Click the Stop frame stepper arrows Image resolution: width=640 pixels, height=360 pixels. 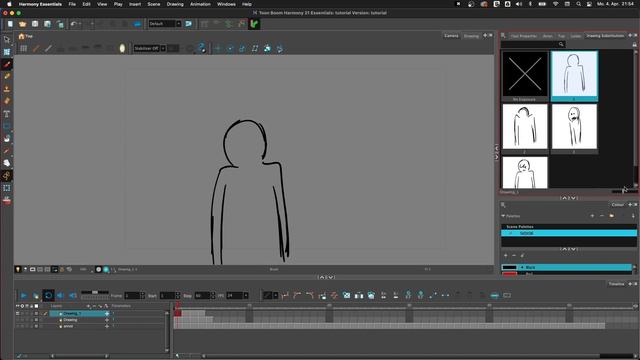(213, 296)
